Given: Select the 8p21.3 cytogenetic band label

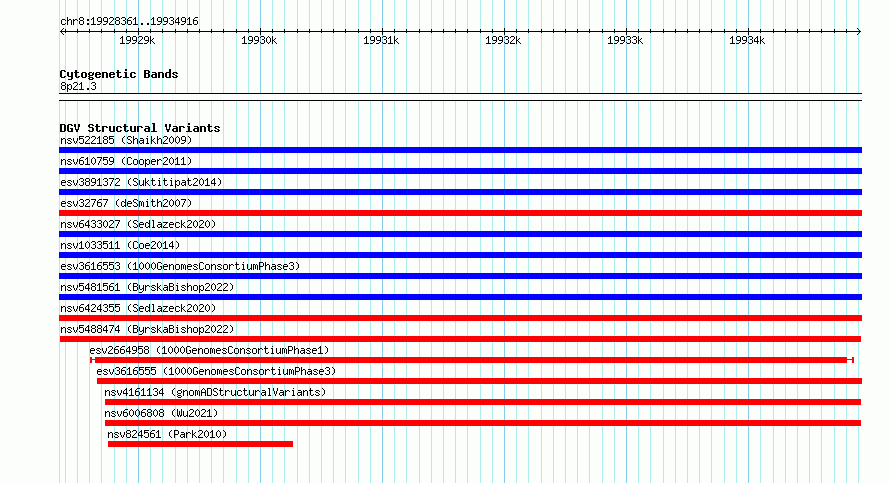Looking at the screenshot, I should 78,86.
